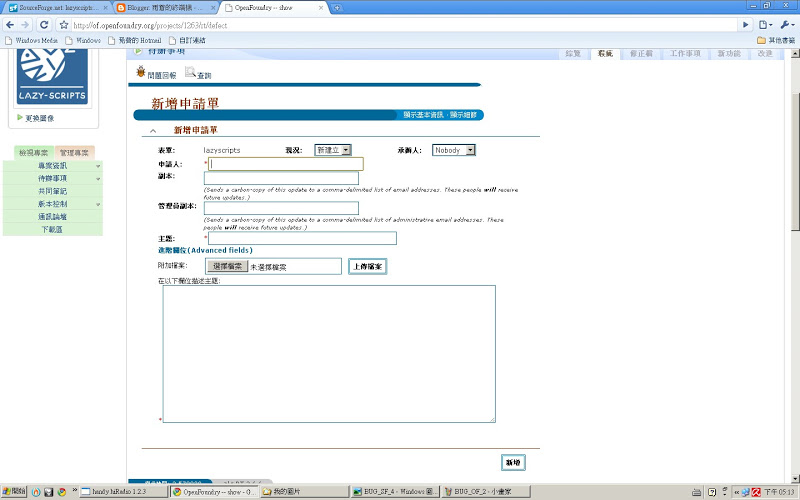The image size is (800, 500).
Task: Open the wrench settings menu
Action: coord(787,24)
